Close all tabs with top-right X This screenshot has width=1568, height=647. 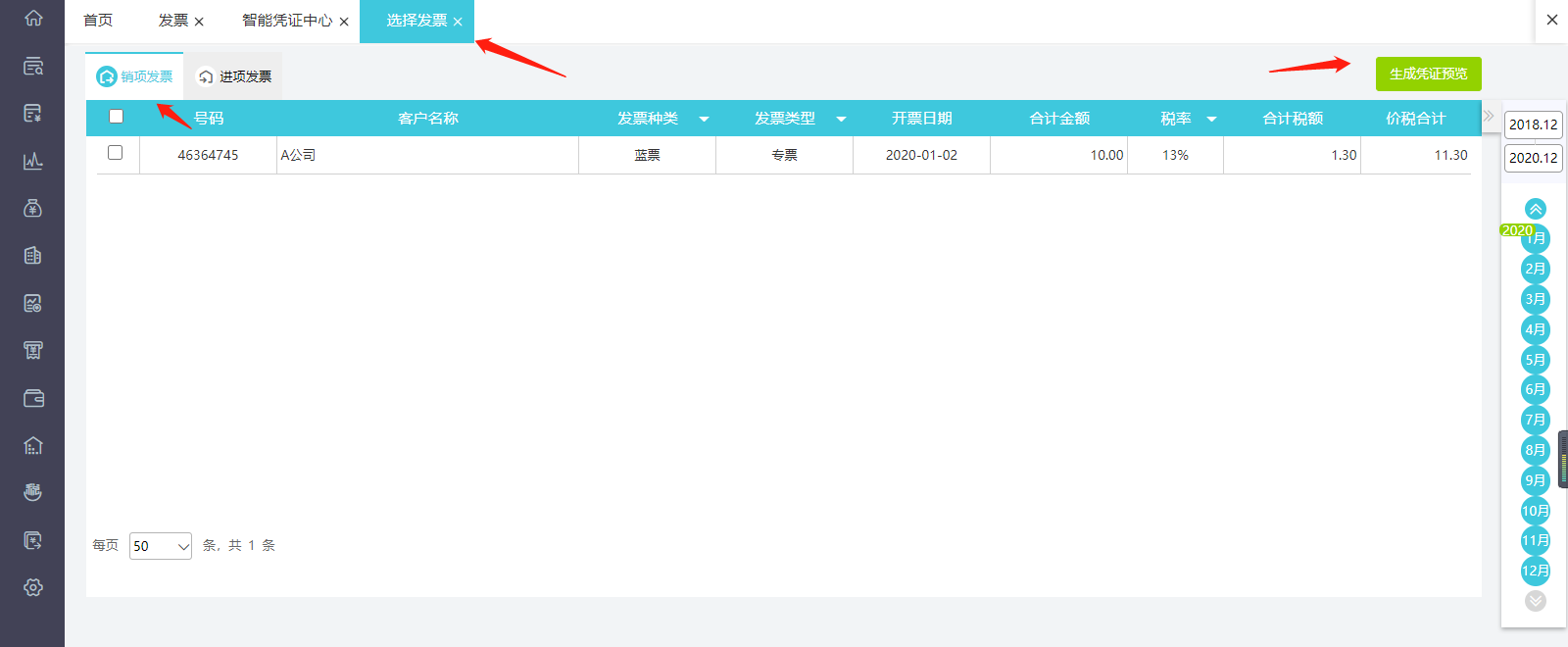[1552, 20]
